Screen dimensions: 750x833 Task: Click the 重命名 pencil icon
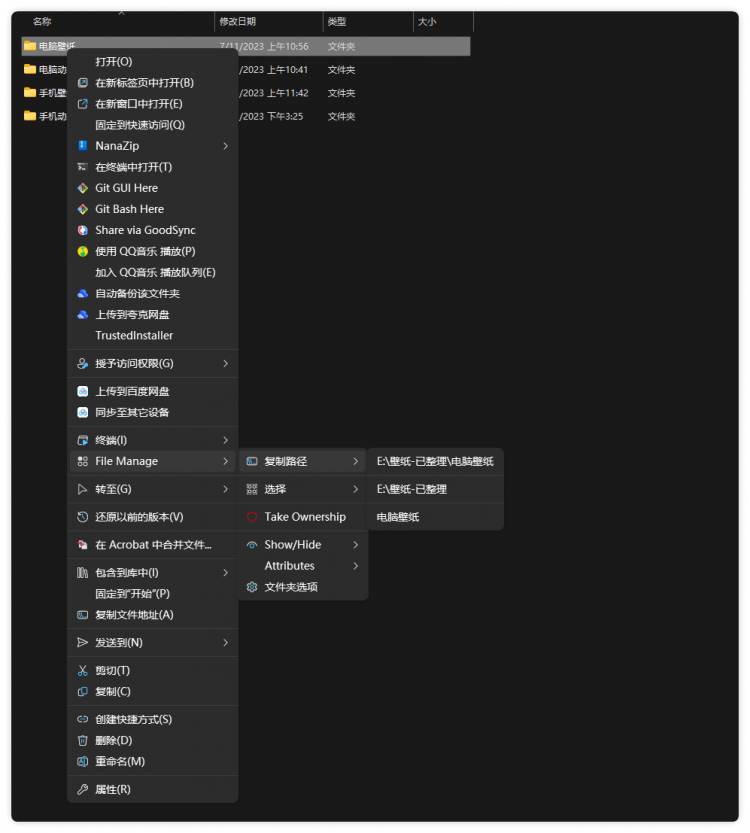(x=84, y=762)
